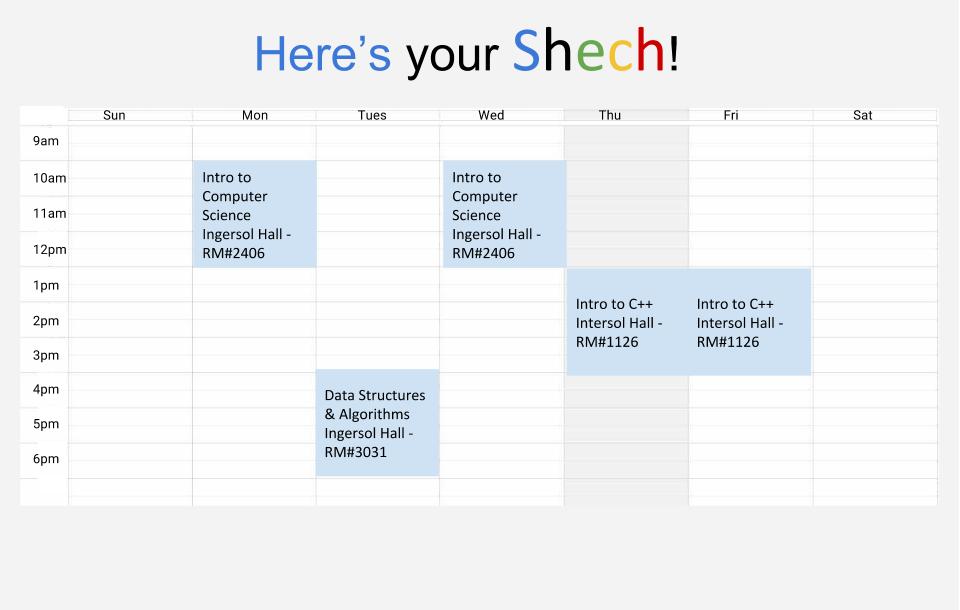This screenshot has height=610, width=960.
Task: Select Friday Intro to C++ event
Action: tap(750, 322)
